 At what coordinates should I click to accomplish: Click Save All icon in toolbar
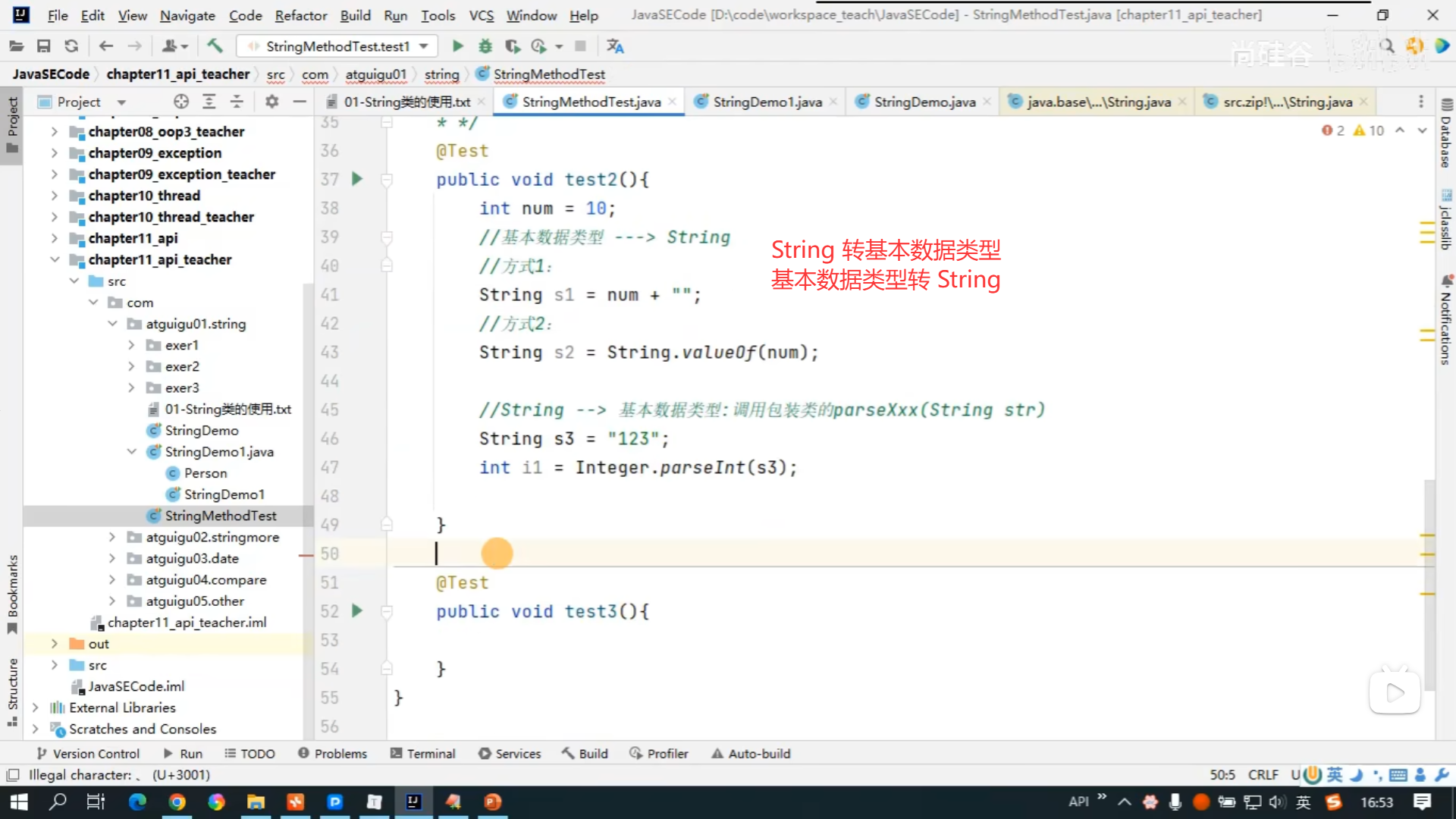point(43,46)
